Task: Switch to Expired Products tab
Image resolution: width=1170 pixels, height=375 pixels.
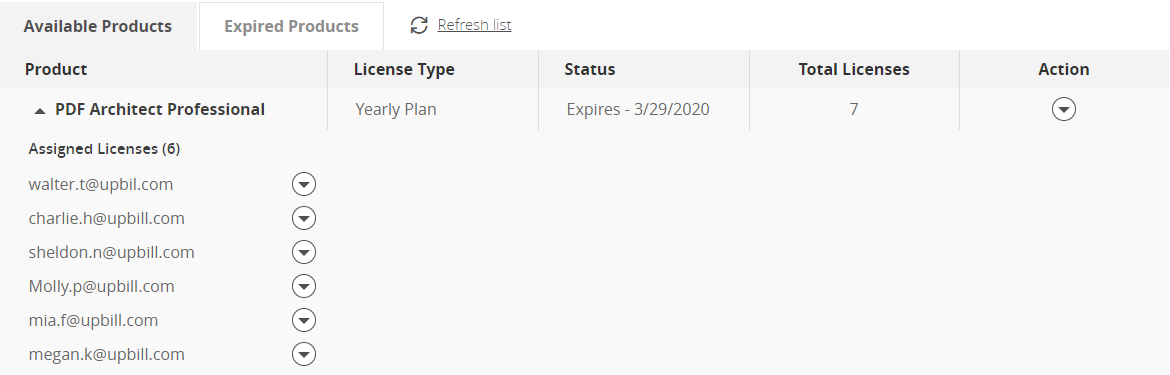Action: tap(291, 26)
